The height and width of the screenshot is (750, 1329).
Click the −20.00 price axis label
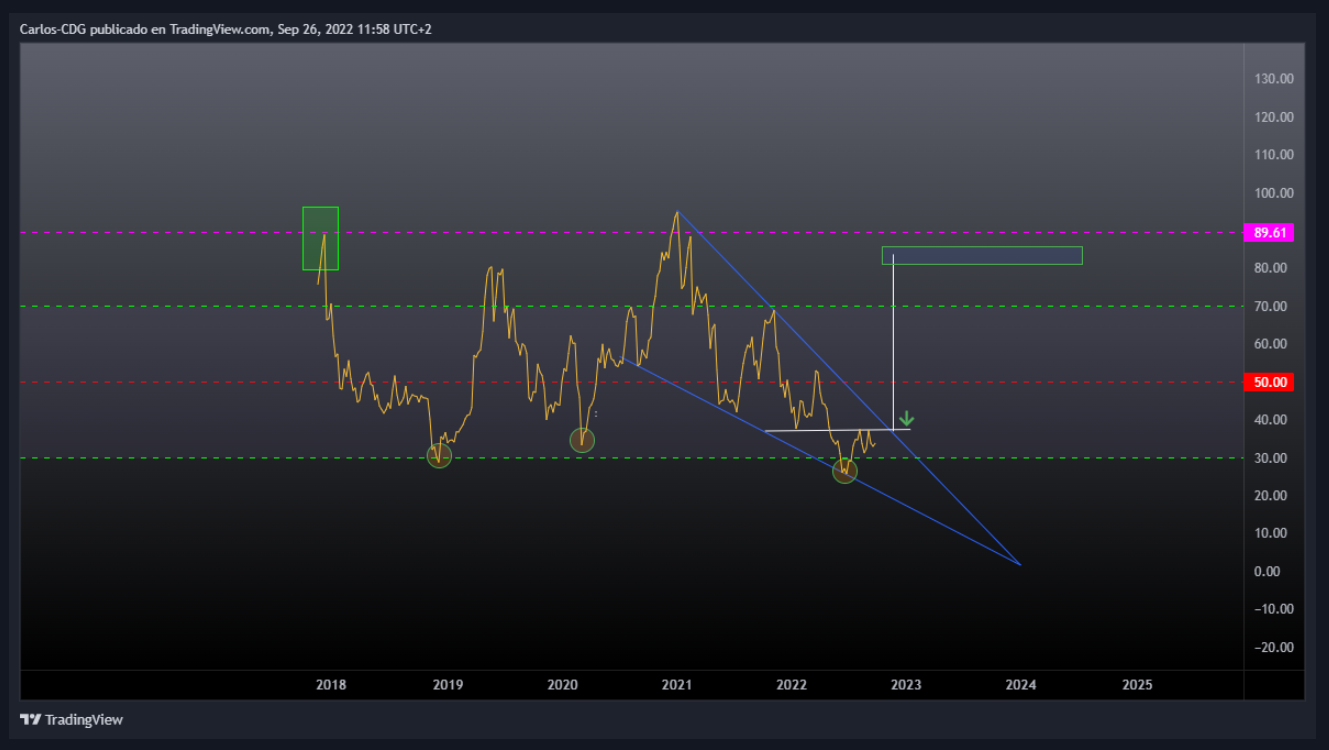pos(1272,647)
